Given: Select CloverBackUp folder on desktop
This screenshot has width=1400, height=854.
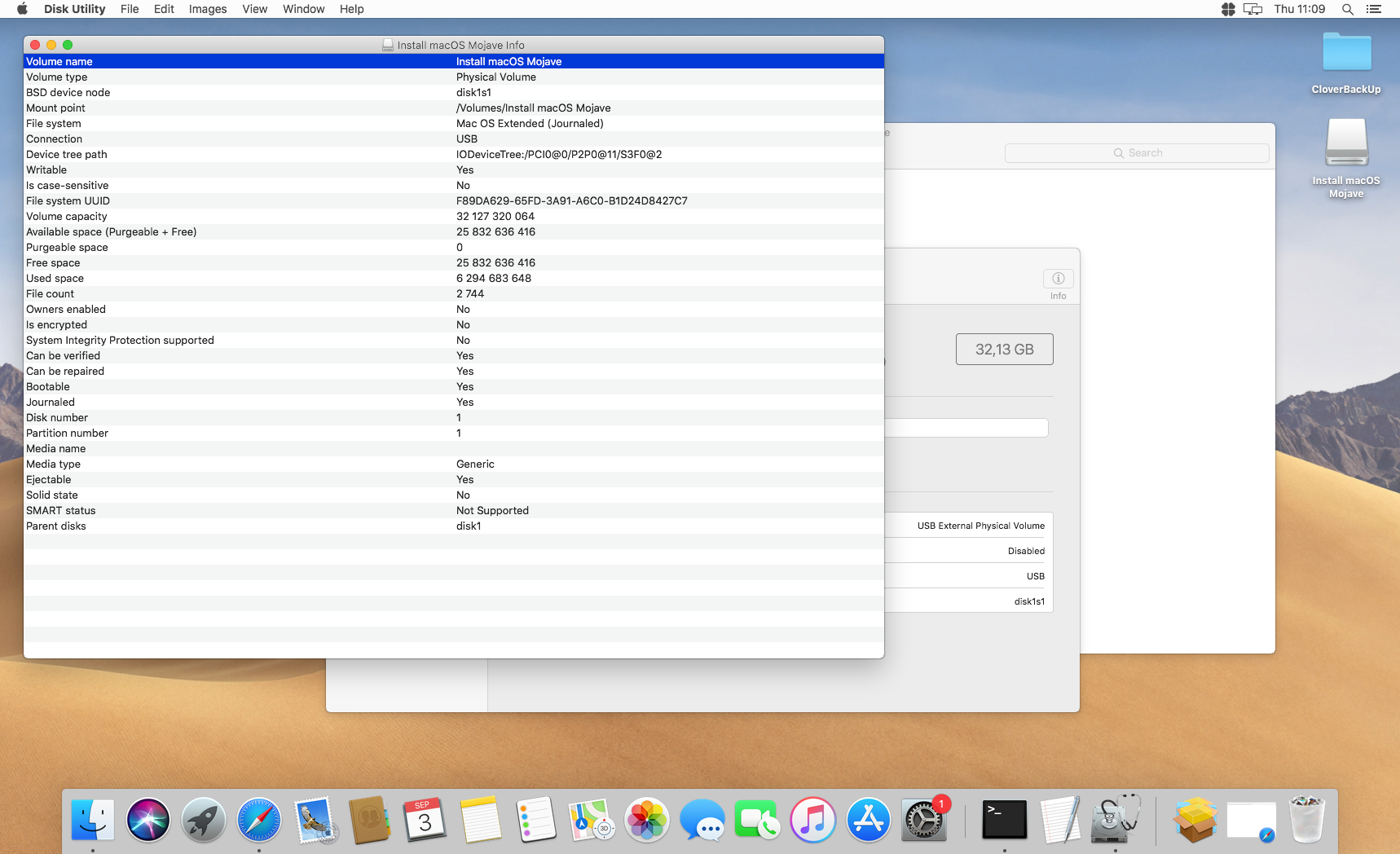Looking at the screenshot, I should [1346, 63].
